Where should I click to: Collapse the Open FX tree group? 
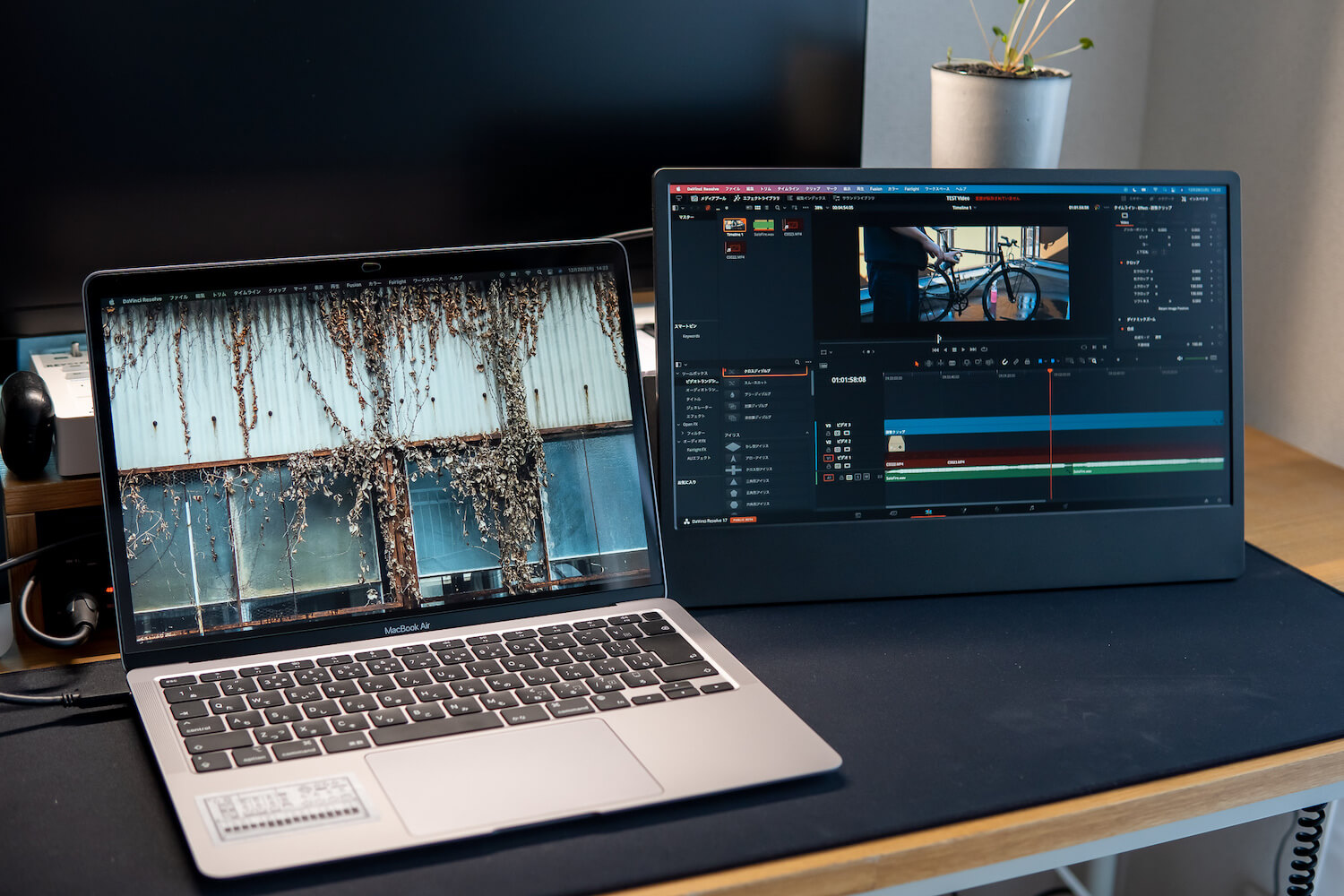click(x=678, y=425)
